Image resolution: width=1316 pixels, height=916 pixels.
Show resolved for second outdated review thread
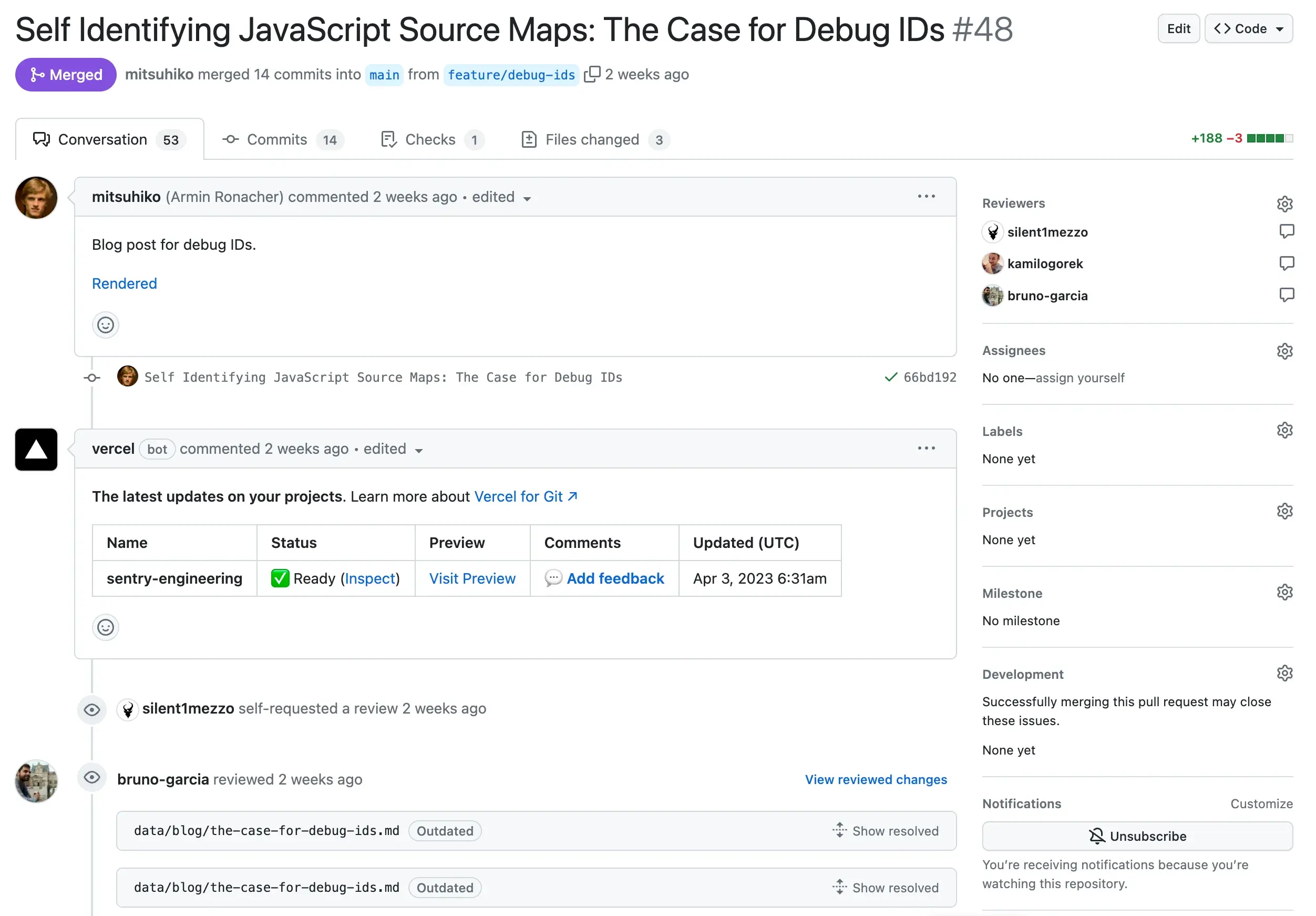(x=885, y=887)
